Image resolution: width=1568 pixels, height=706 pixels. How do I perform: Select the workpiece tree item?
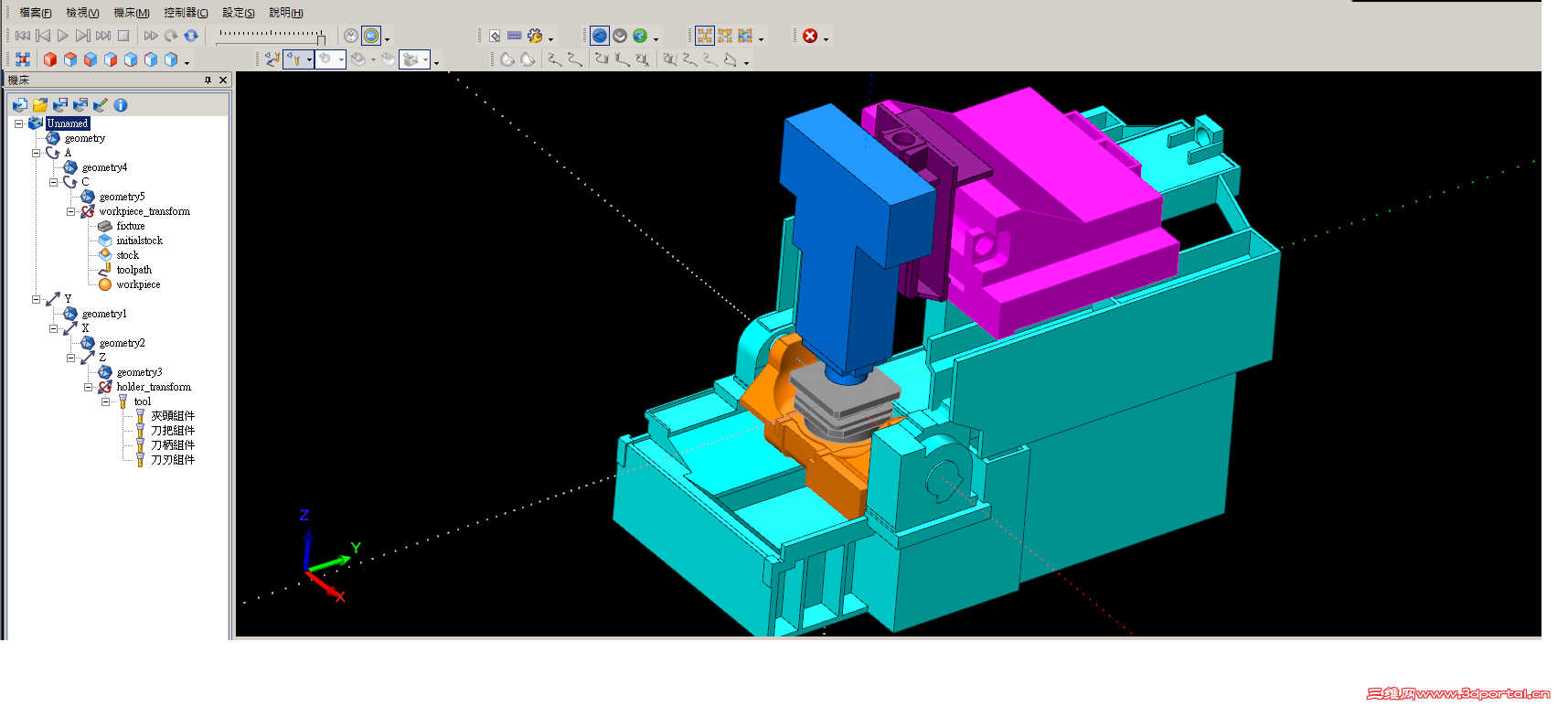[138, 284]
